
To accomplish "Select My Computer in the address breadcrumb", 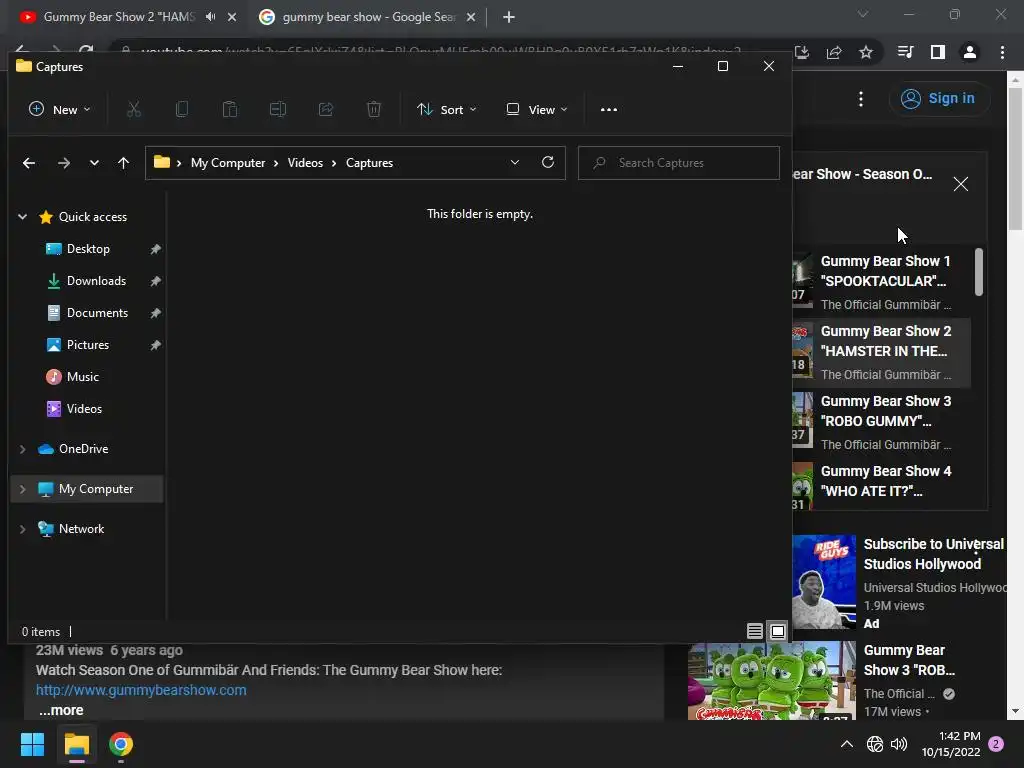I will (x=228, y=163).
